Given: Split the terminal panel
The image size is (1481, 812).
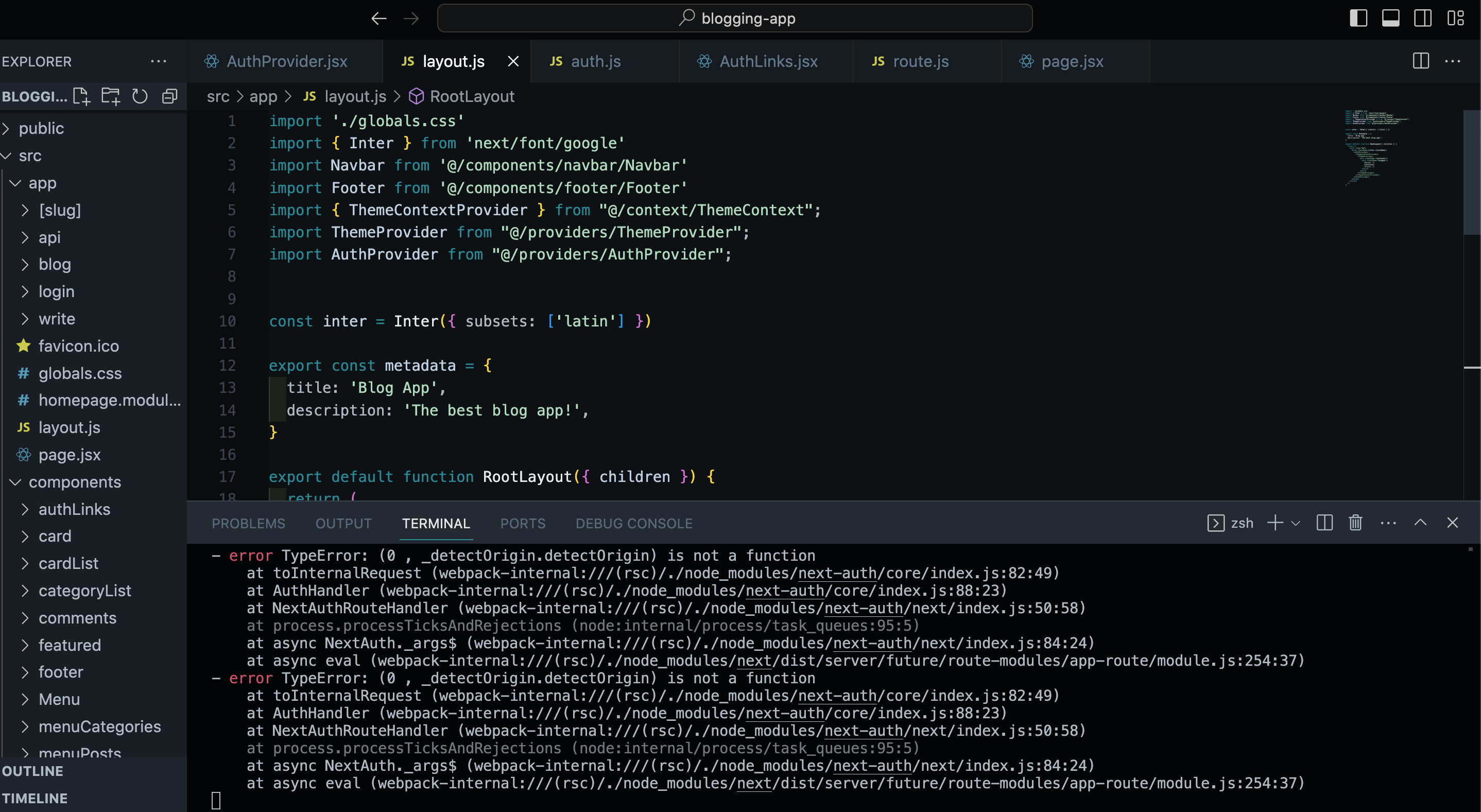Looking at the screenshot, I should [1324, 523].
